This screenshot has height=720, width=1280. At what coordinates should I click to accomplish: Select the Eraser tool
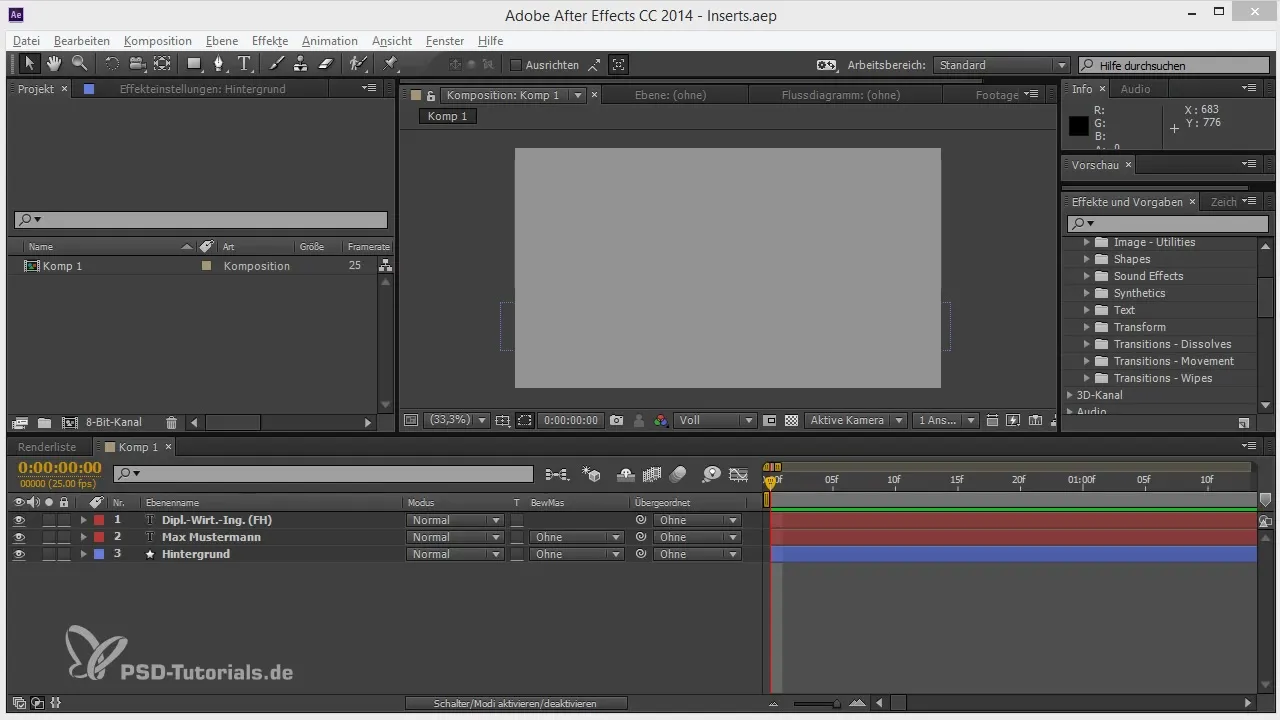(x=325, y=64)
